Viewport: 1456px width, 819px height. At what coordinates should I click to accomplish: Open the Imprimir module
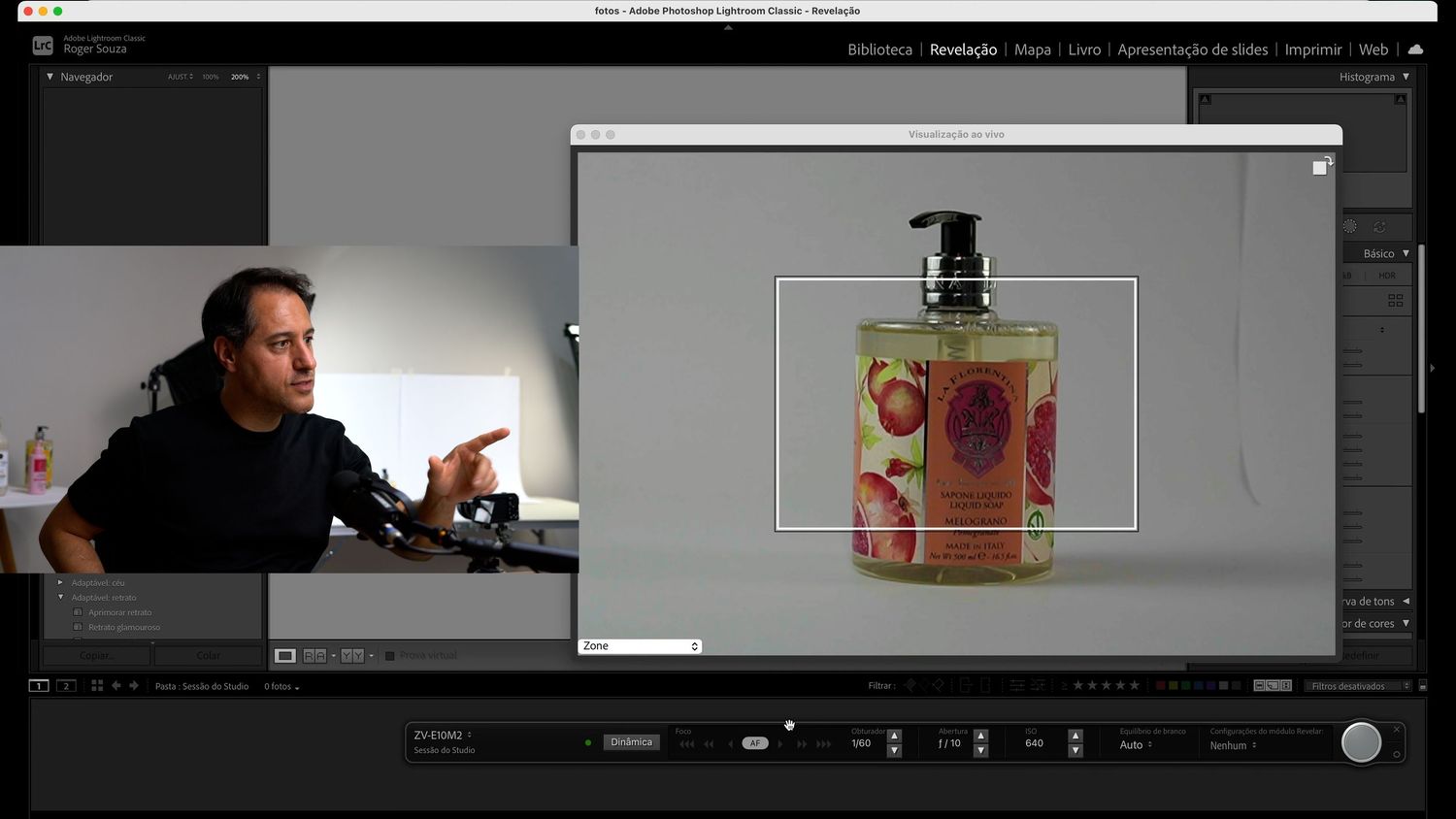click(x=1313, y=49)
